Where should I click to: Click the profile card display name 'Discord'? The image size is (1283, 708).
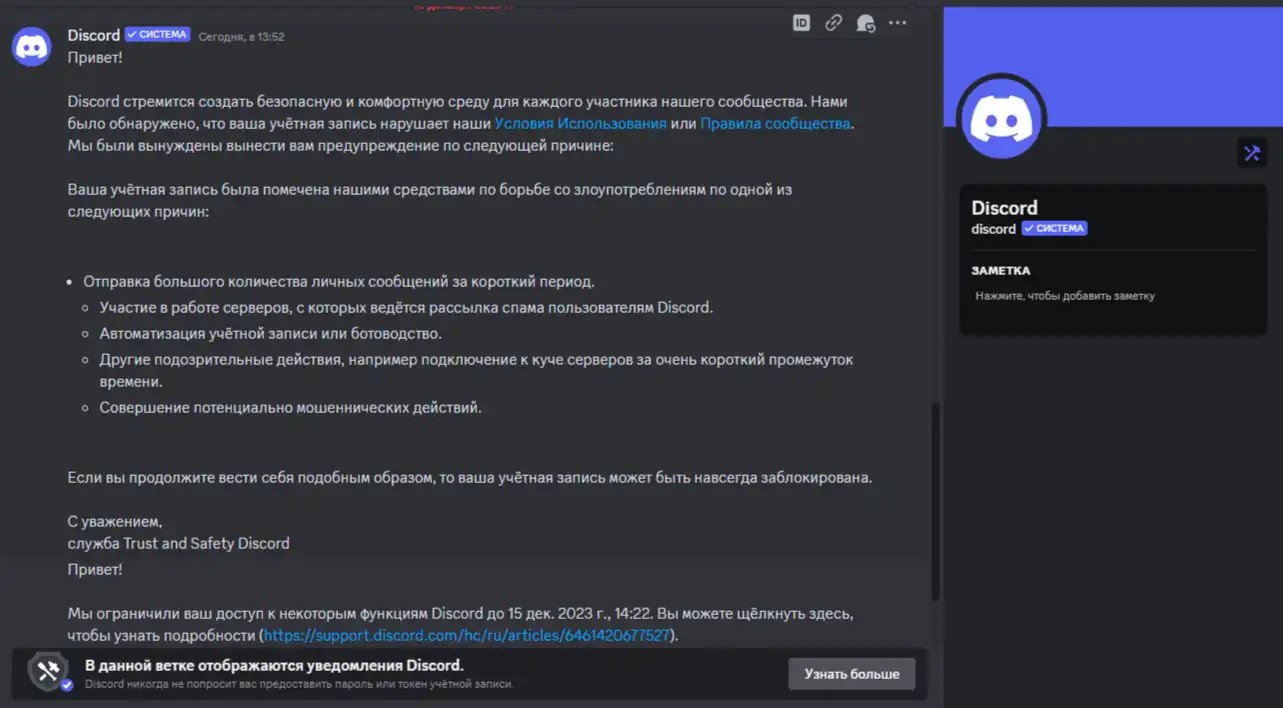click(x=1004, y=208)
